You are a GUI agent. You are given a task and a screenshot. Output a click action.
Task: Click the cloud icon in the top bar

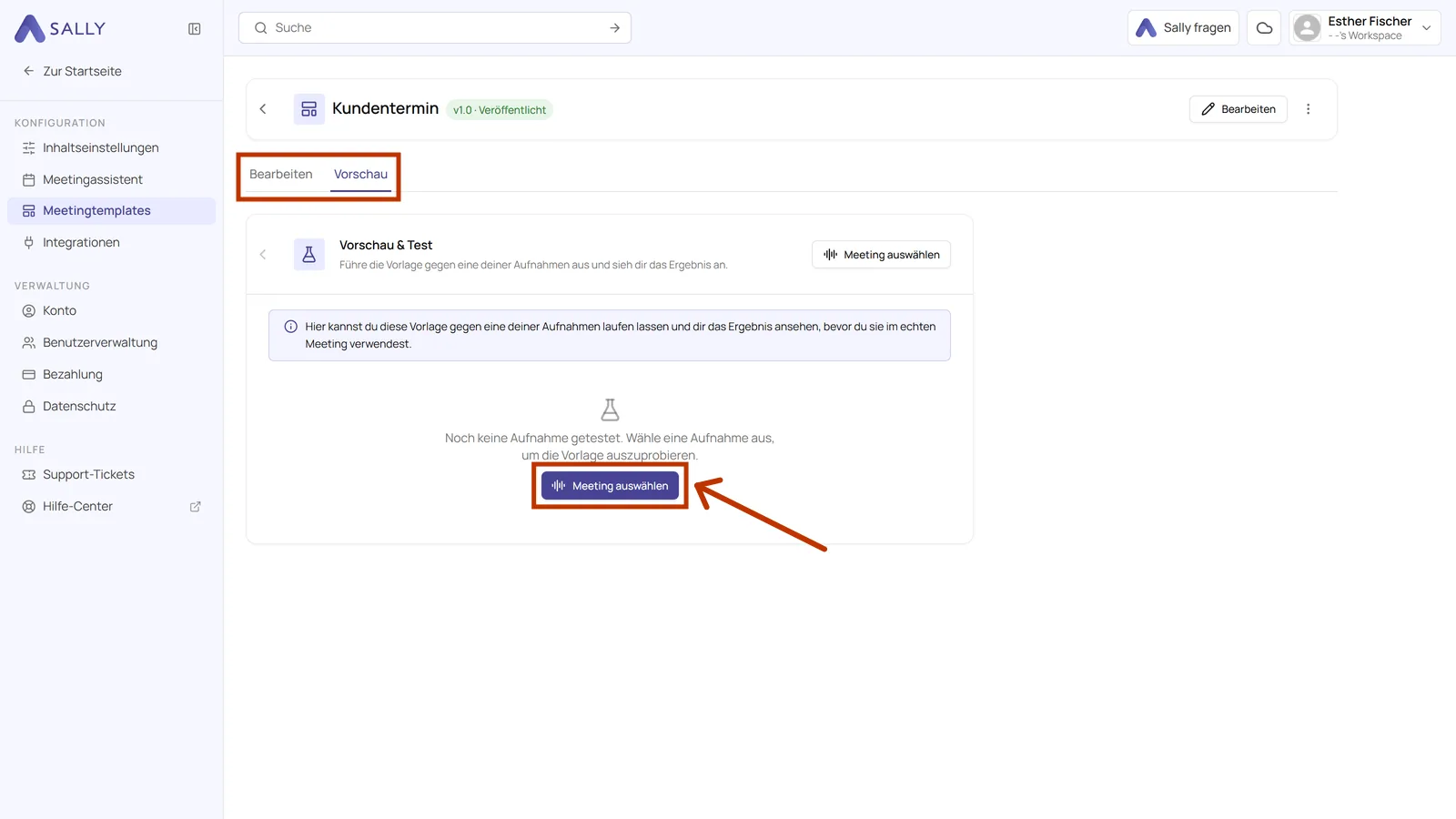click(x=1264, y=28)
